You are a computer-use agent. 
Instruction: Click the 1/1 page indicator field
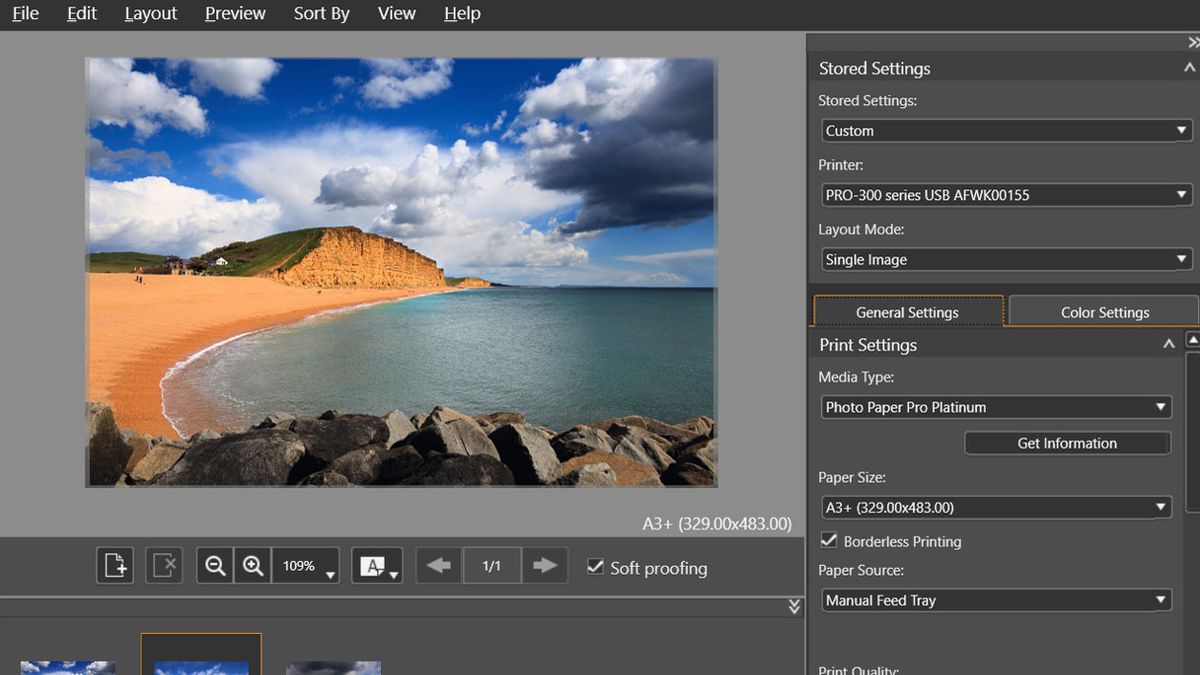tap(492, 566)
